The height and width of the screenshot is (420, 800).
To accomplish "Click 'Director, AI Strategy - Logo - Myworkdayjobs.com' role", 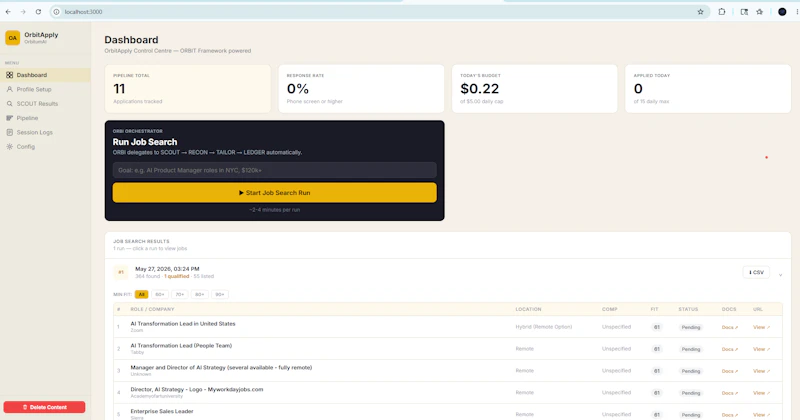I will point(196,389).
